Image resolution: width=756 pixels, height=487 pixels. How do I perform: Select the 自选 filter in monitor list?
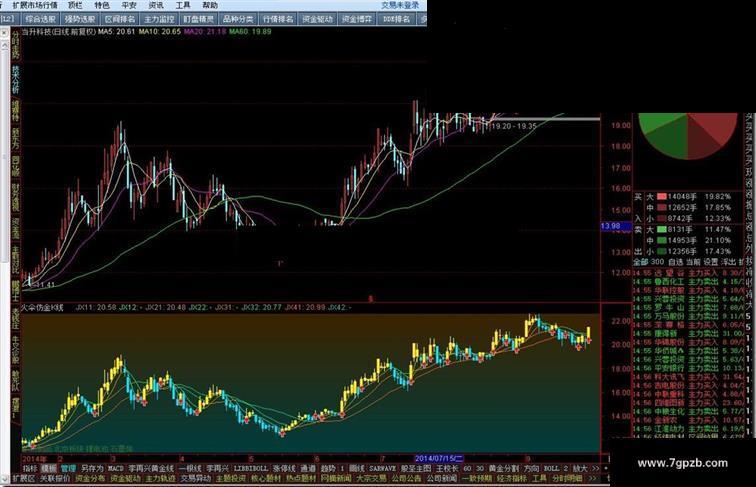[x=675, y=262]
